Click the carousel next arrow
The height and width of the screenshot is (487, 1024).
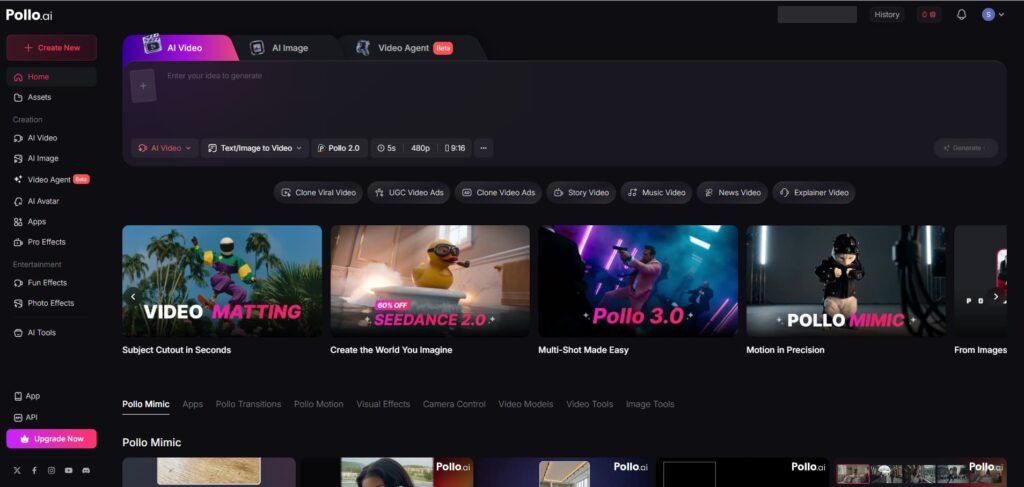tap(996, 296)
